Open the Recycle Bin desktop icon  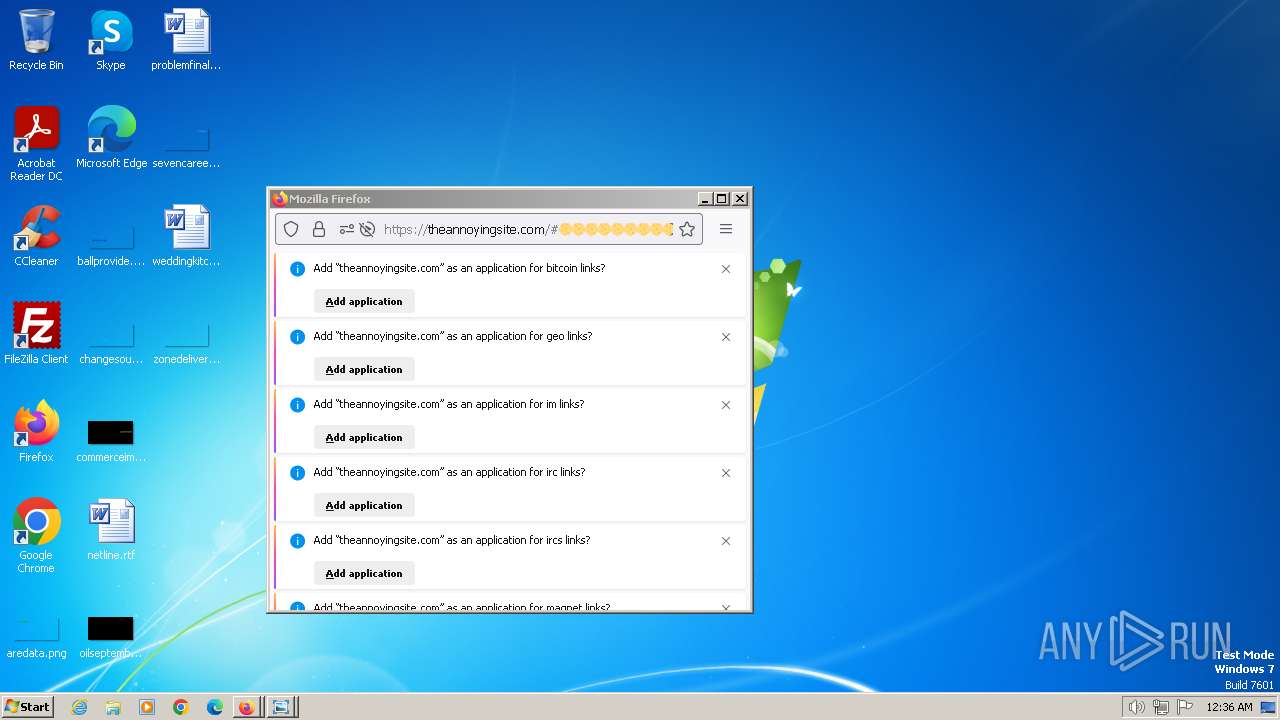click(36, 40)
